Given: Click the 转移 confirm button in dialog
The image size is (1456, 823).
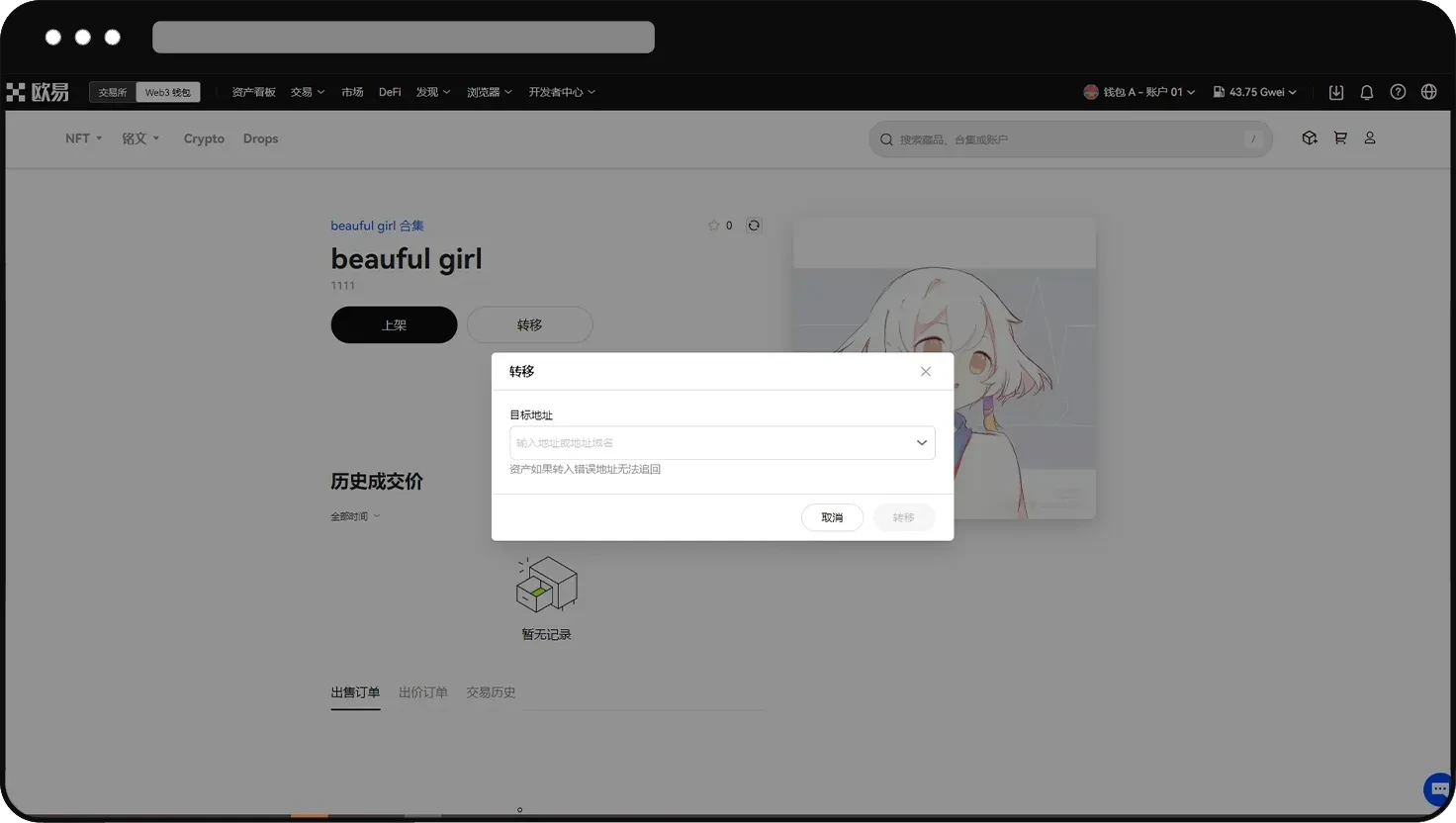Looking at the screenshot, I should (904, 517).
